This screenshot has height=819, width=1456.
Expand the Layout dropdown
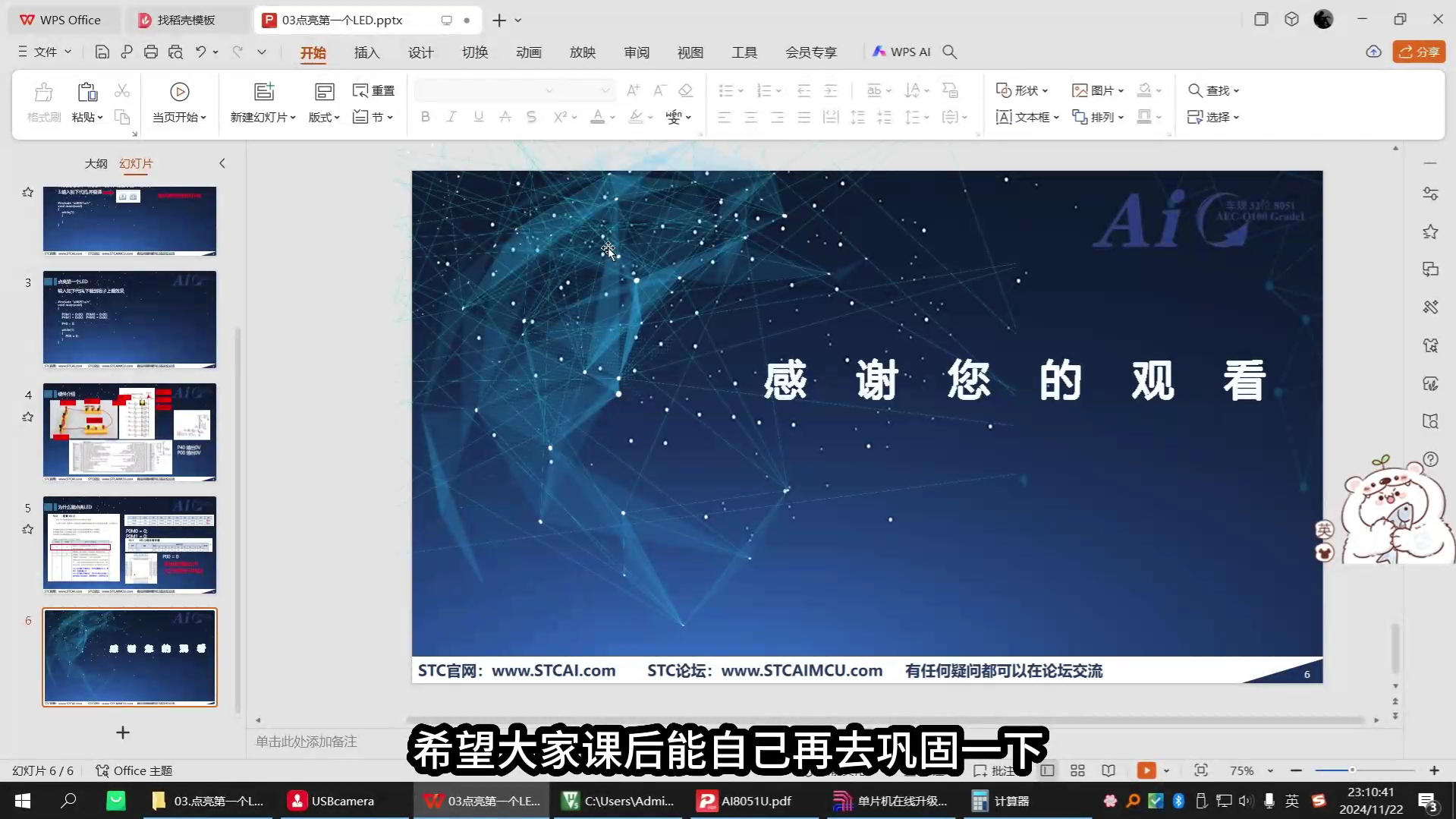click(324, 117)
